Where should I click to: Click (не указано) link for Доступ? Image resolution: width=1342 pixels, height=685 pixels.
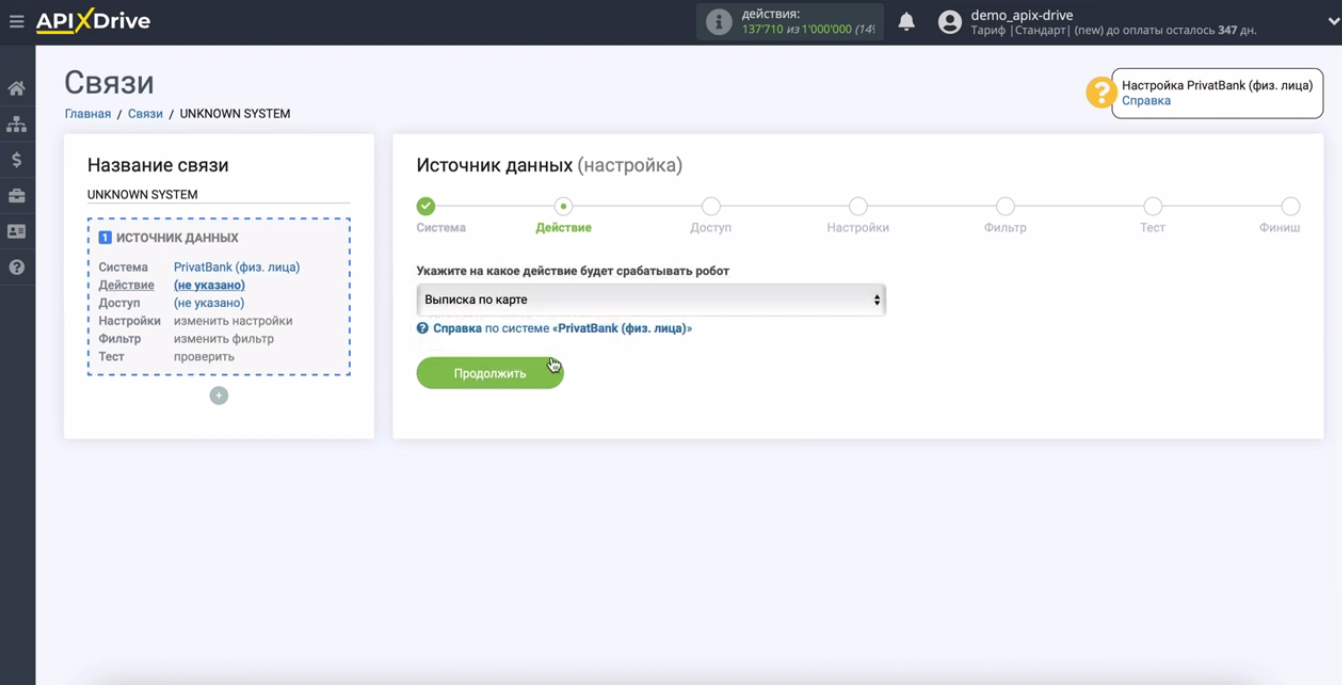(x=209, y=303)
